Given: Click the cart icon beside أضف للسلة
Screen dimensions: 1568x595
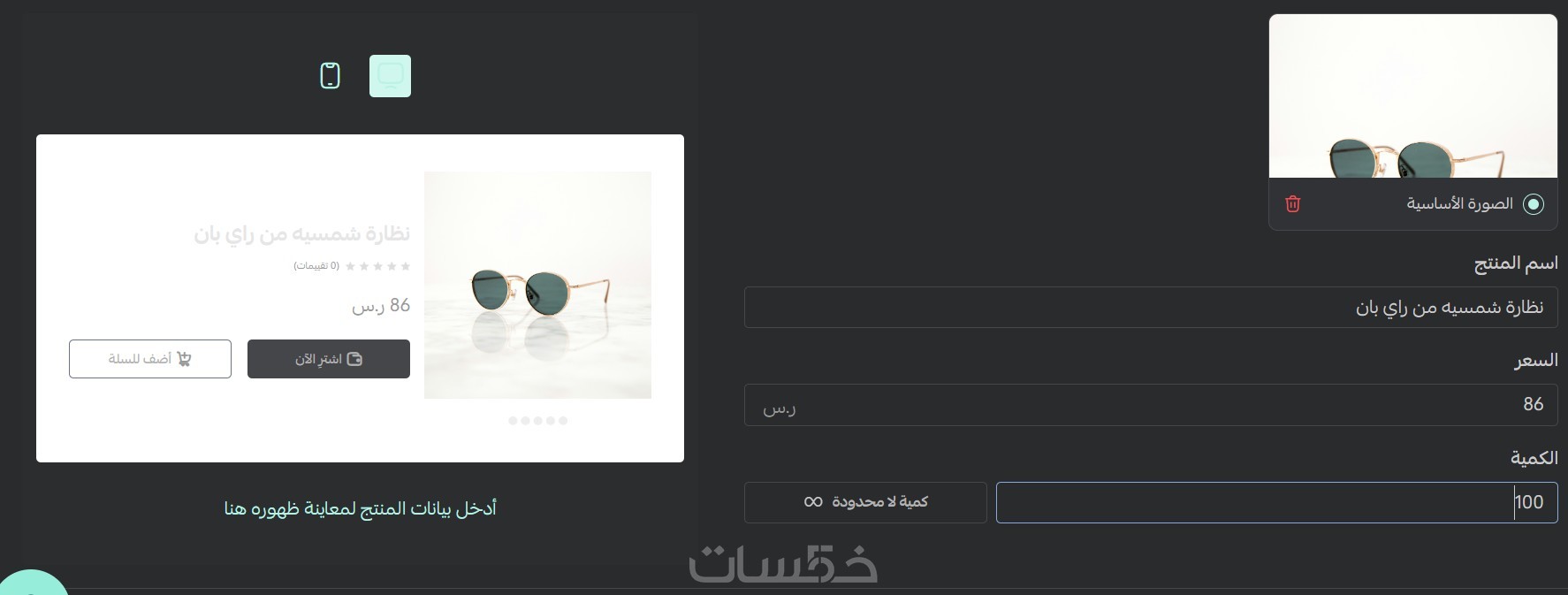Looking at the screenshot, I should [184, 359].
